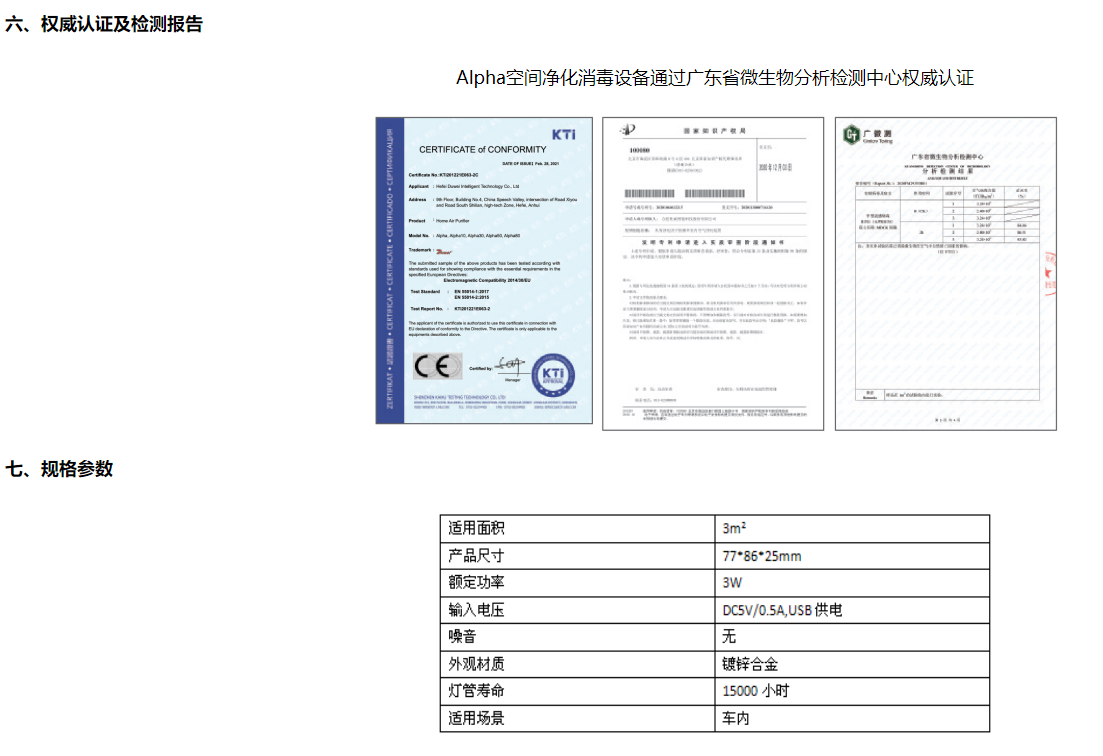Open the Guangdong microbiology test report image
Screen dimensions: 1103x756
pyautogui.click(x=945, y=274)
